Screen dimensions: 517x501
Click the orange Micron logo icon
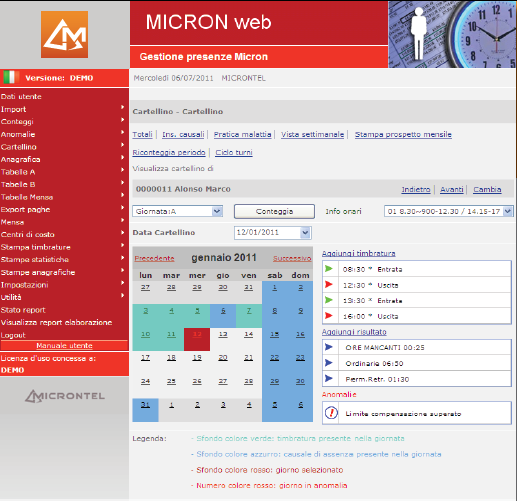(x=64, y=34)
